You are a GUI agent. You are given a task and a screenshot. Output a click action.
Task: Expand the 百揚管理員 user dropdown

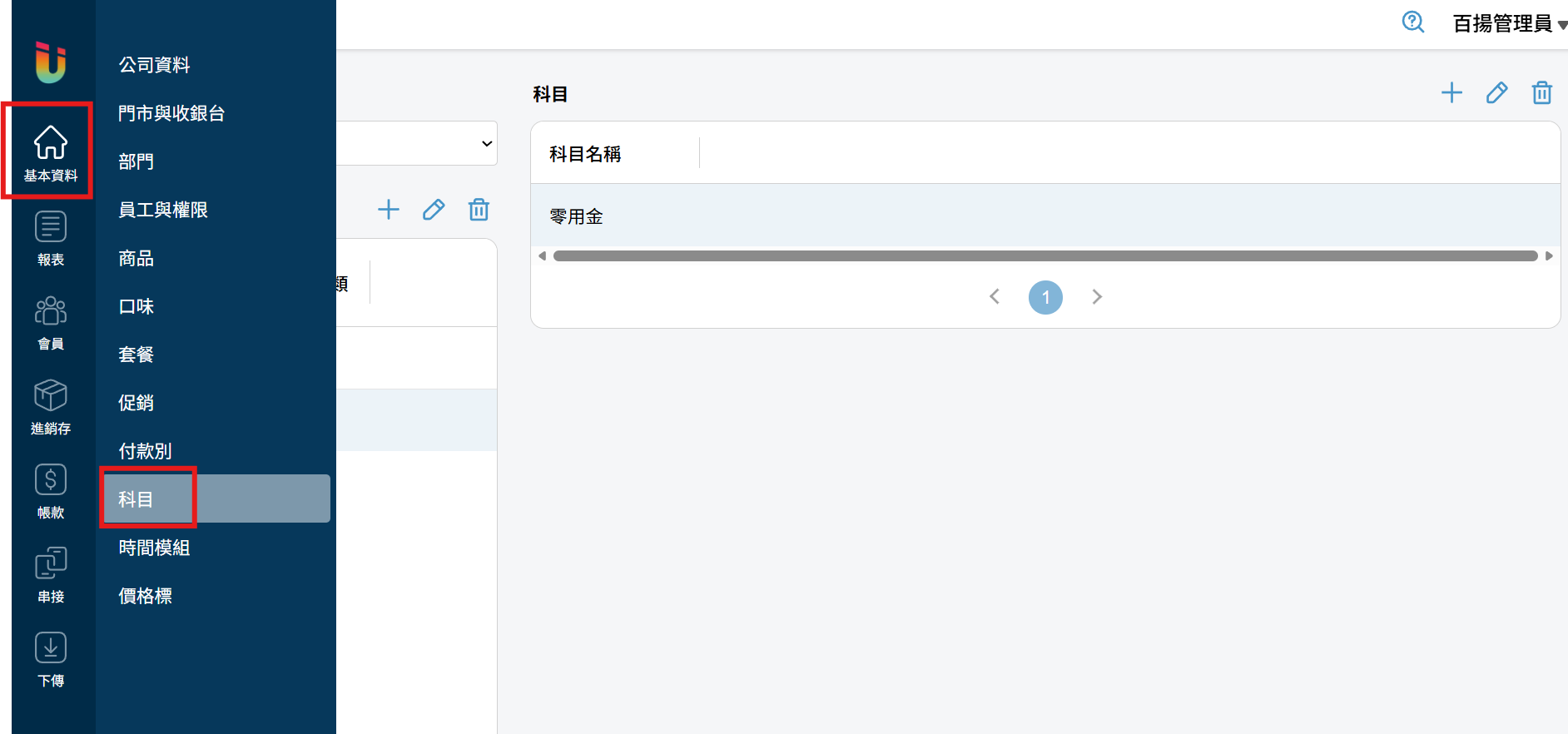pyautogui.click(x=1508, y=23)
